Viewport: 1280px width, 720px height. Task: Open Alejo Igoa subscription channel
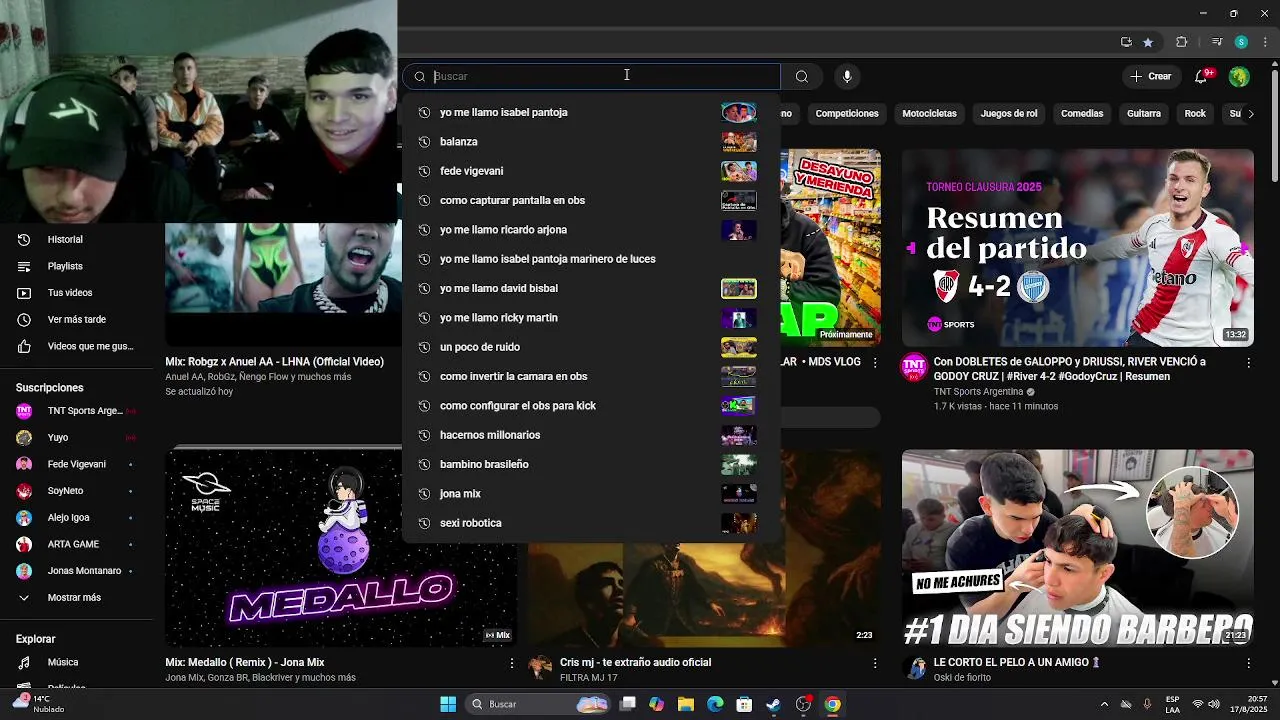pos(77,518)
